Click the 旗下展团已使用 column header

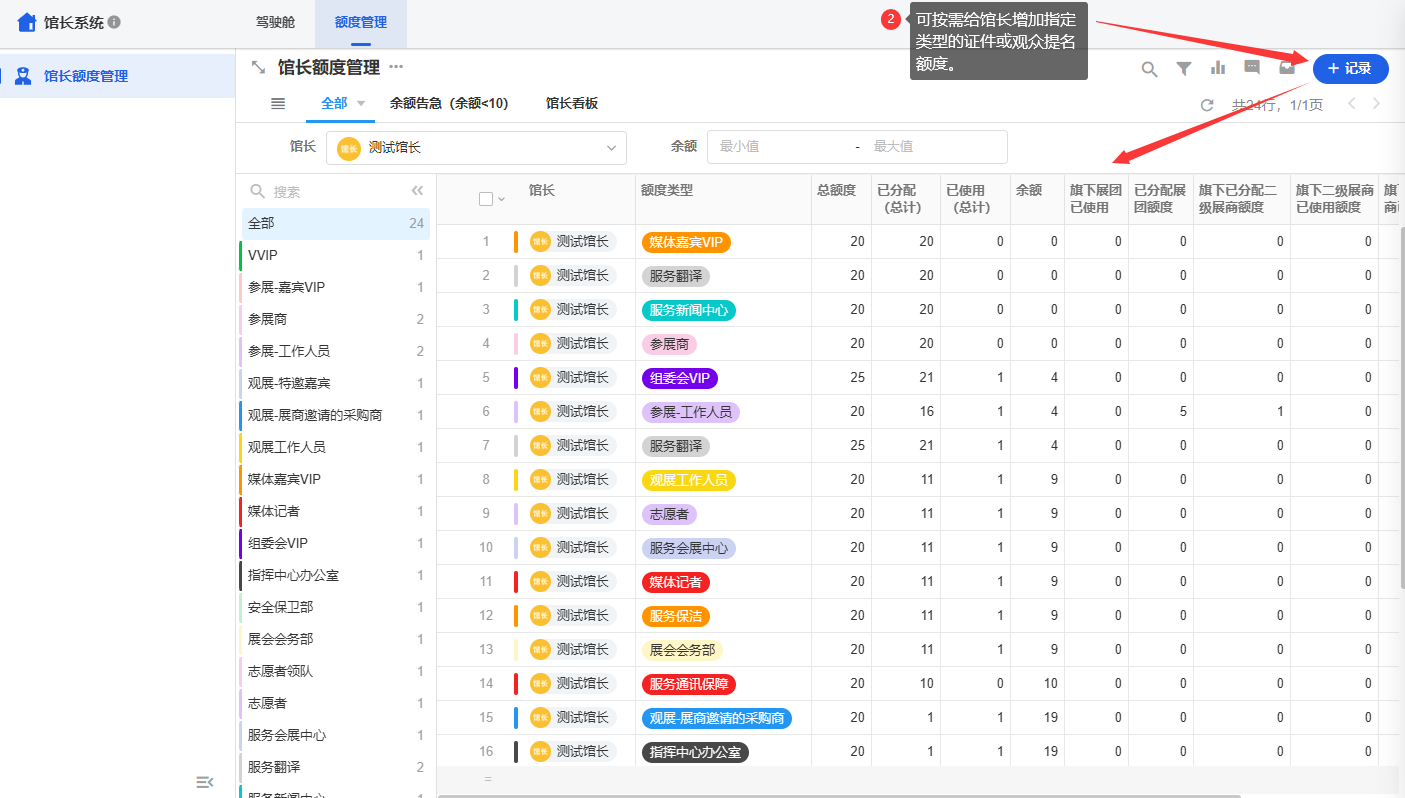click(x=1096, y=199)
